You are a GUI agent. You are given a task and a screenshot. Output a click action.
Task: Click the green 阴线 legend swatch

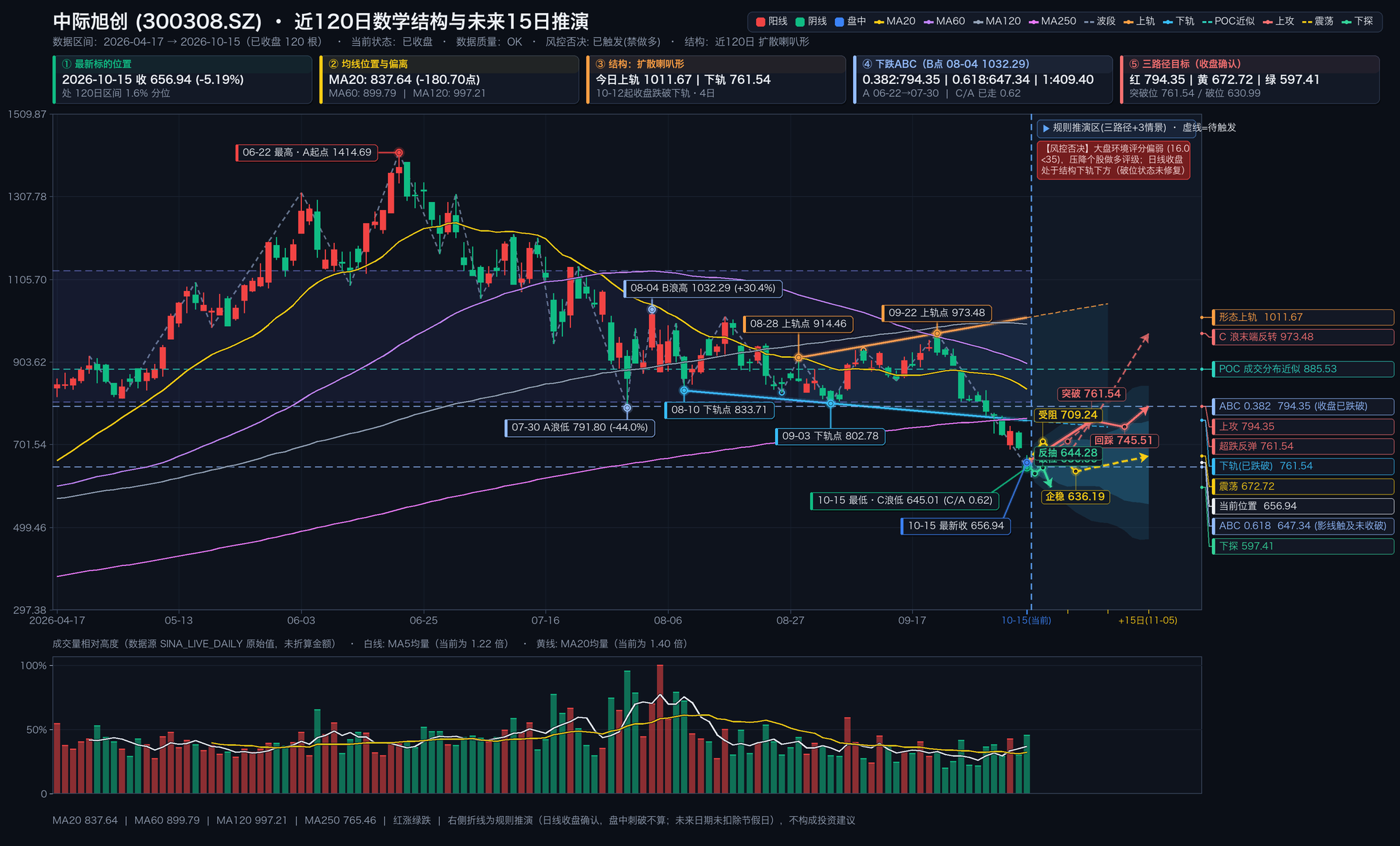click(x=800, y=22)
